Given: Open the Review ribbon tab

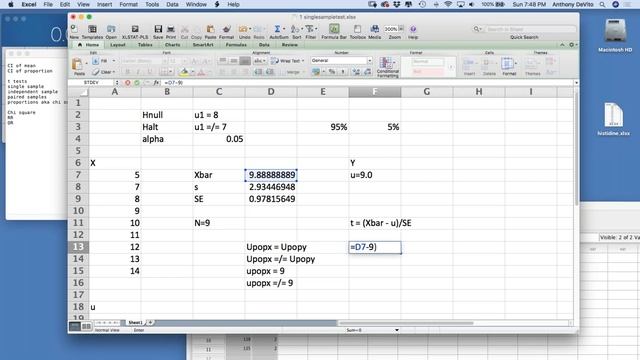Looking at the screenshot, I should (289, 45).
